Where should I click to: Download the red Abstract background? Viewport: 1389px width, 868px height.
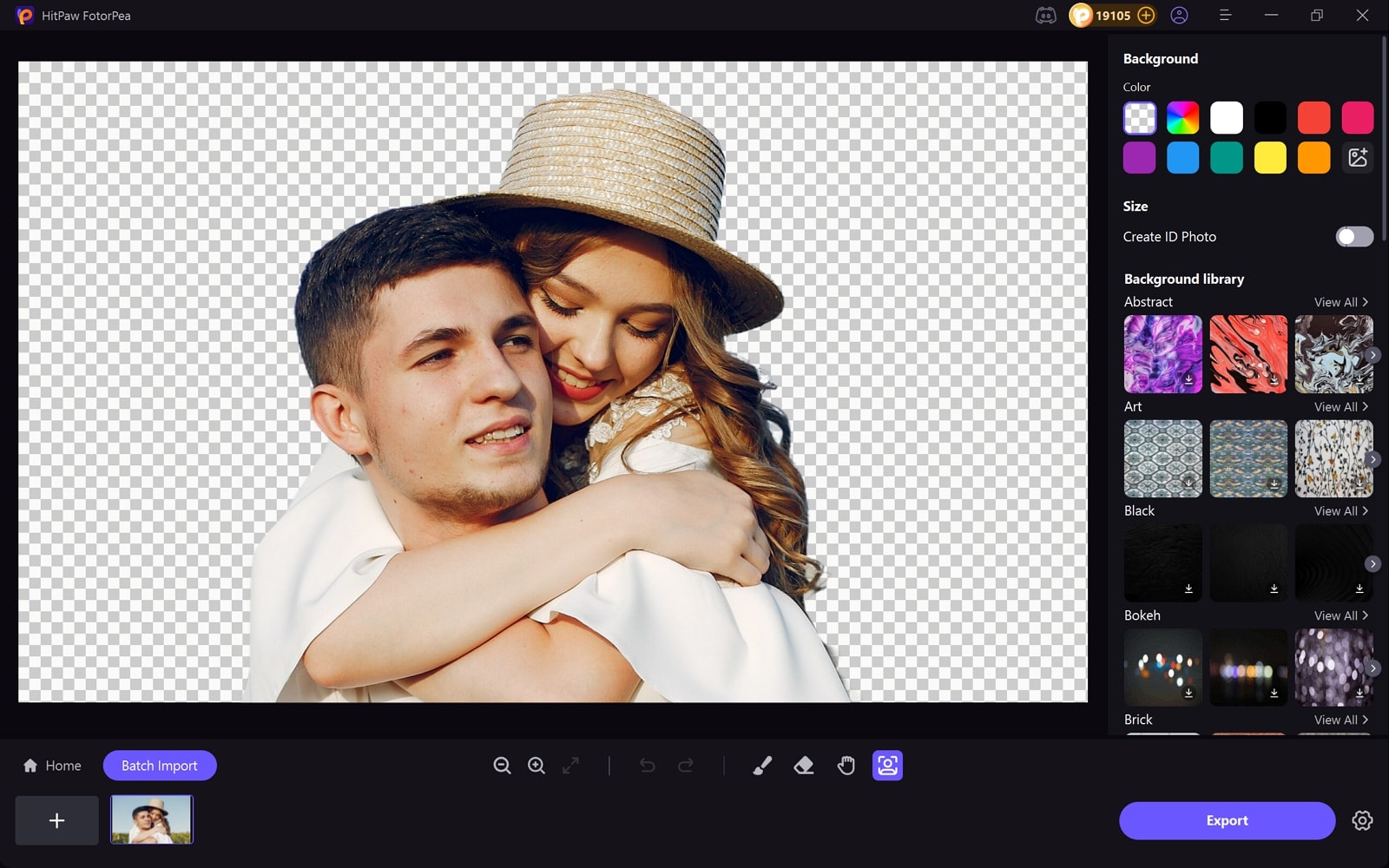pos(1274,380)
